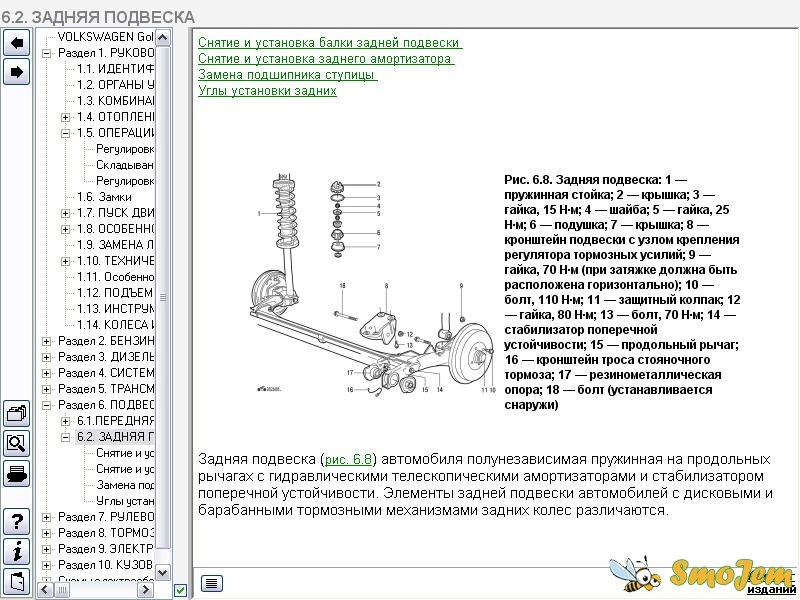Toggle the green checkbox under the tree
The height and width of the screenshot is (600, 800).
point(180,590)
